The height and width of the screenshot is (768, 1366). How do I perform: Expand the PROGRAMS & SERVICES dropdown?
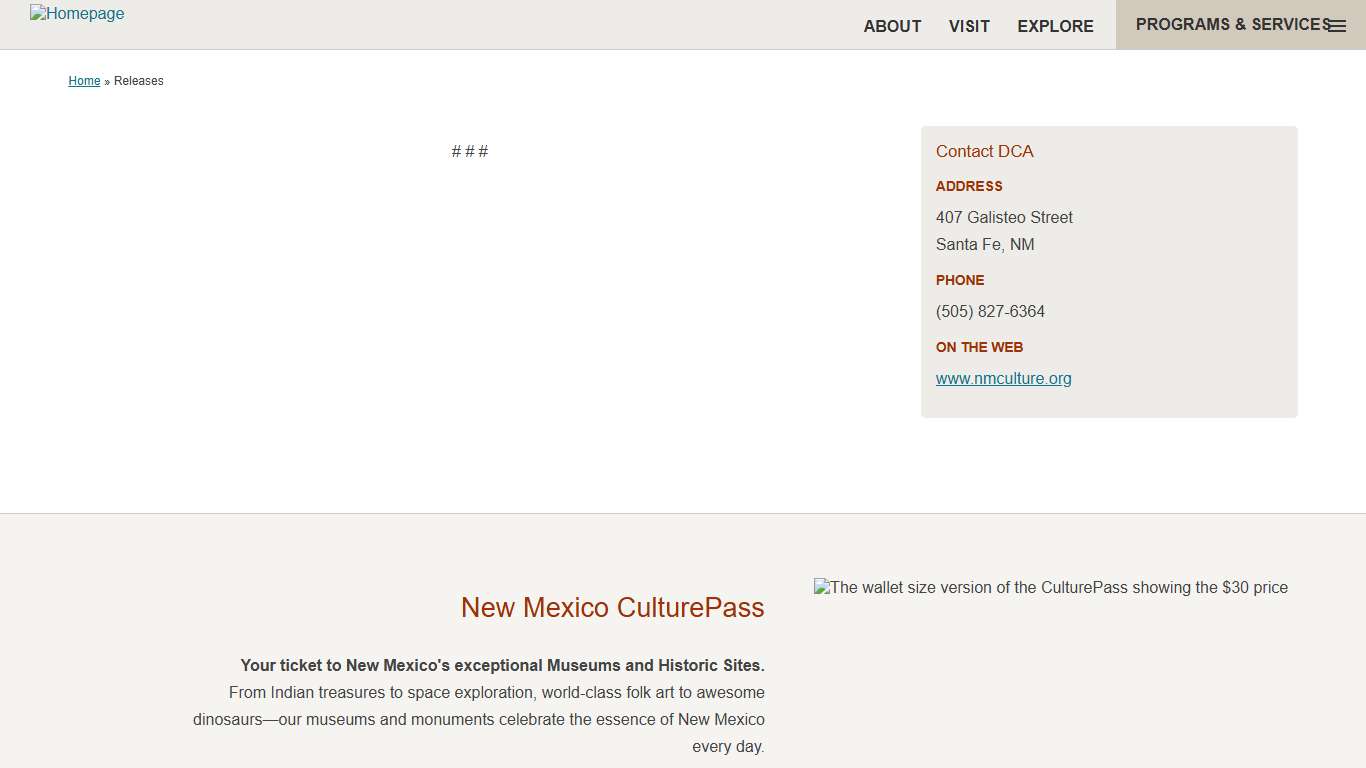click(1231, 24)
